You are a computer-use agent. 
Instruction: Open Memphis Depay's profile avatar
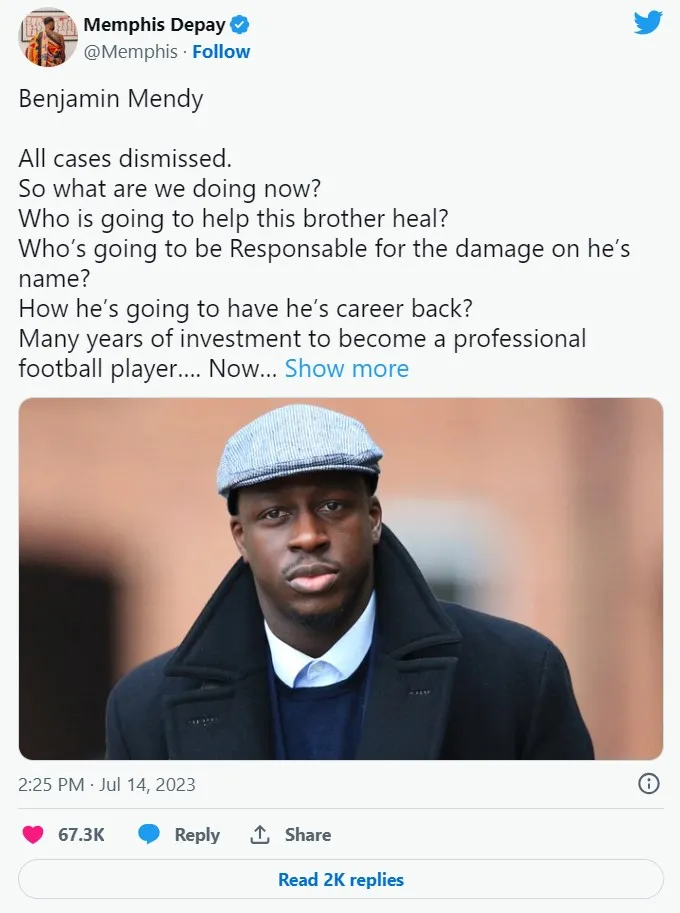point(47,37)
